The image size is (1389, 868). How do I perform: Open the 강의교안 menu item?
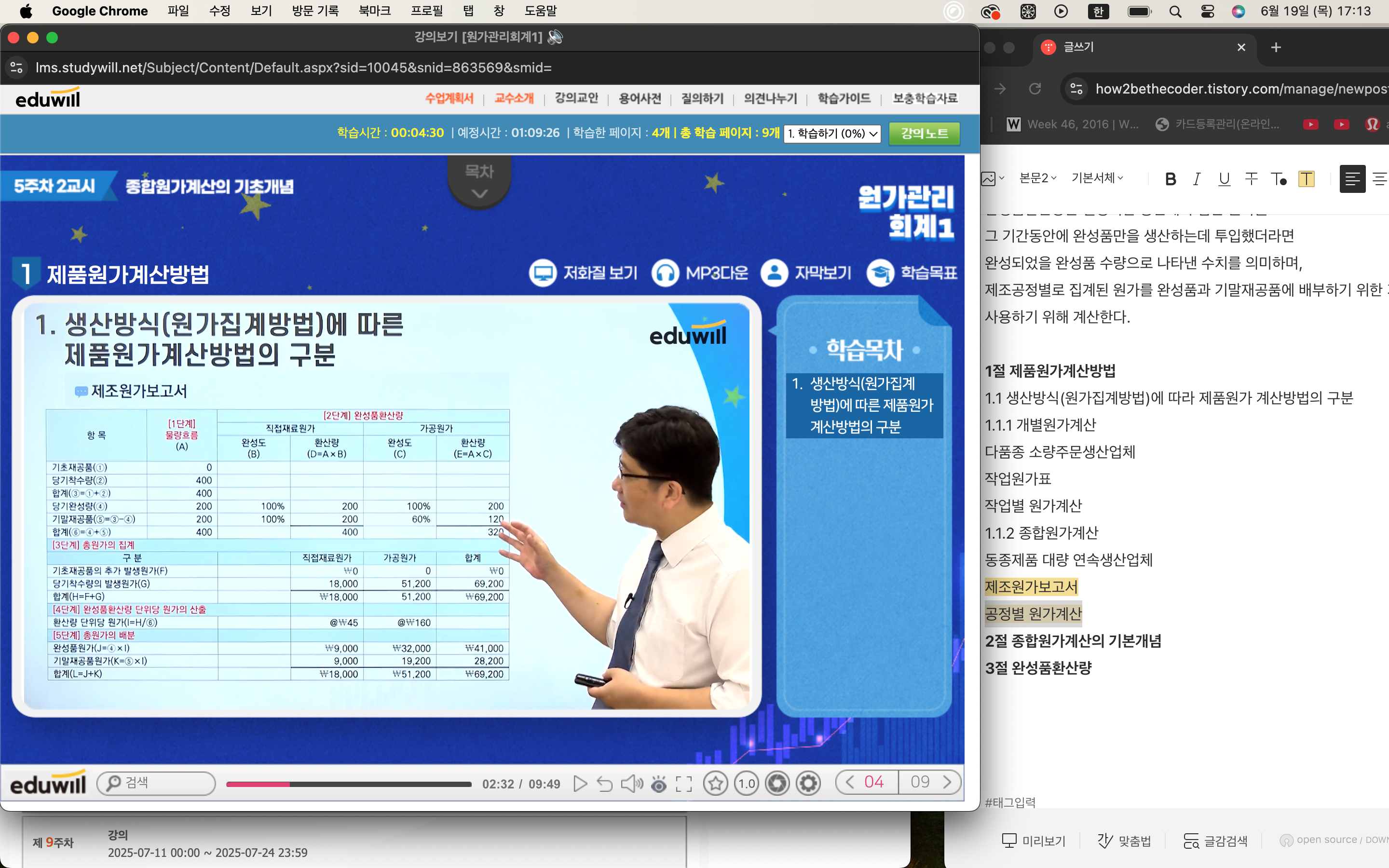[x=576, y=98]
